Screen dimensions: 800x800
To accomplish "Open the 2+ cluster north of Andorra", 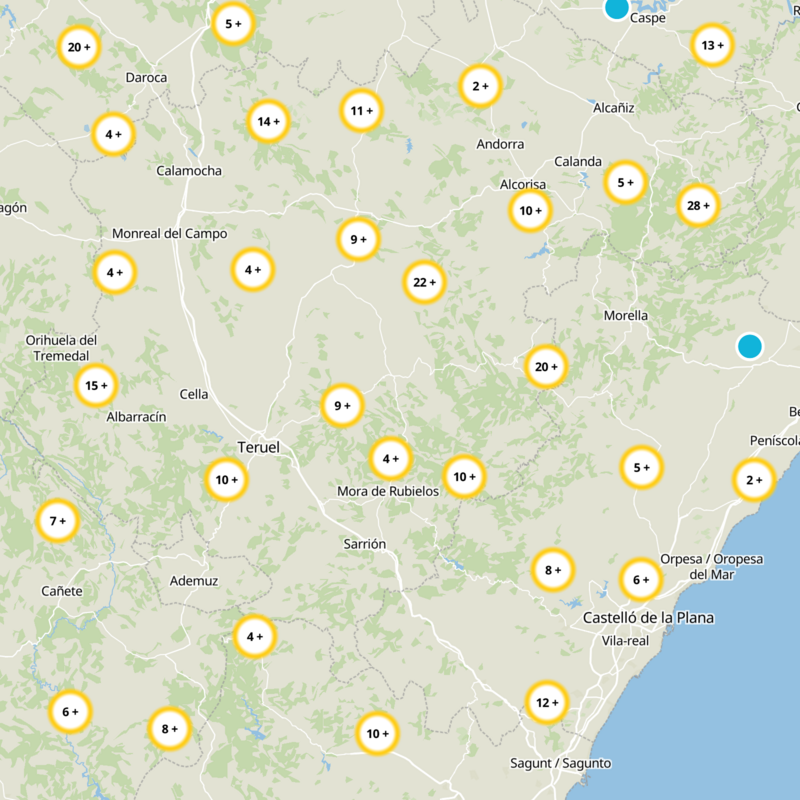I will 480,86.
